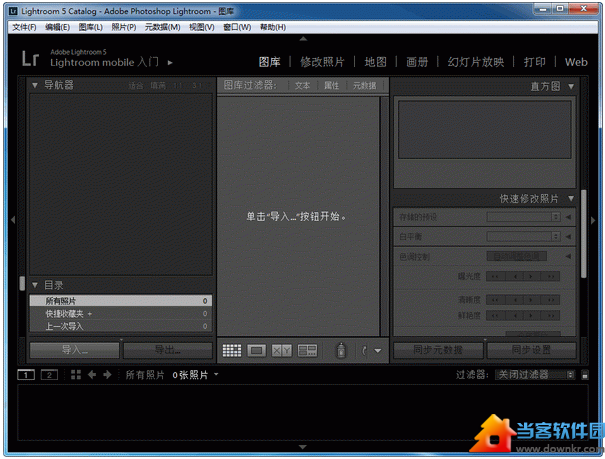Click the 导入... button
Screen dimensions: 605x459
74,350
